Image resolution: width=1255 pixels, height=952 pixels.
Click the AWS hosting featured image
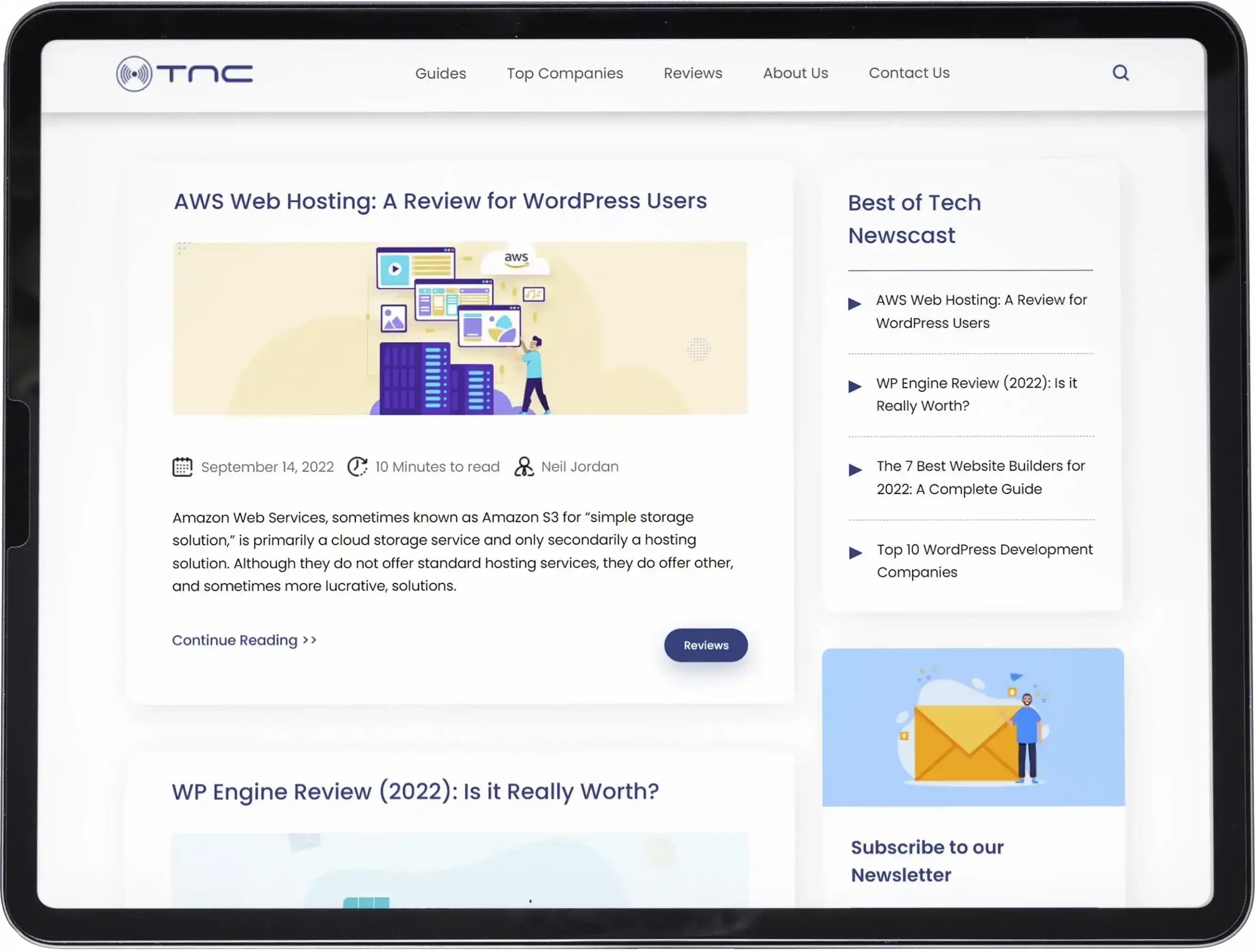(x=460, y=328)
